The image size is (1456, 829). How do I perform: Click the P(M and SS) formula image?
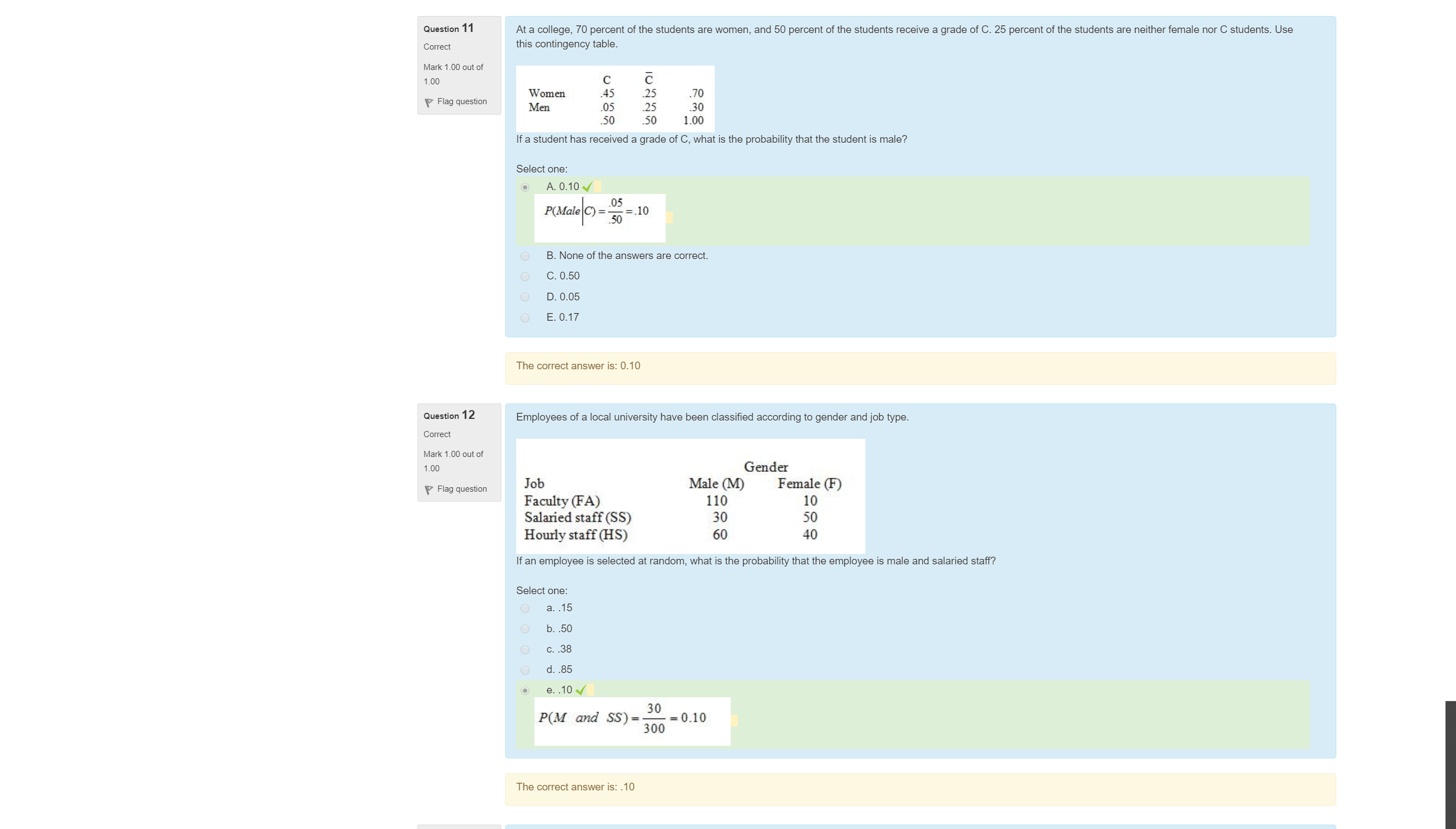point(631,721)
